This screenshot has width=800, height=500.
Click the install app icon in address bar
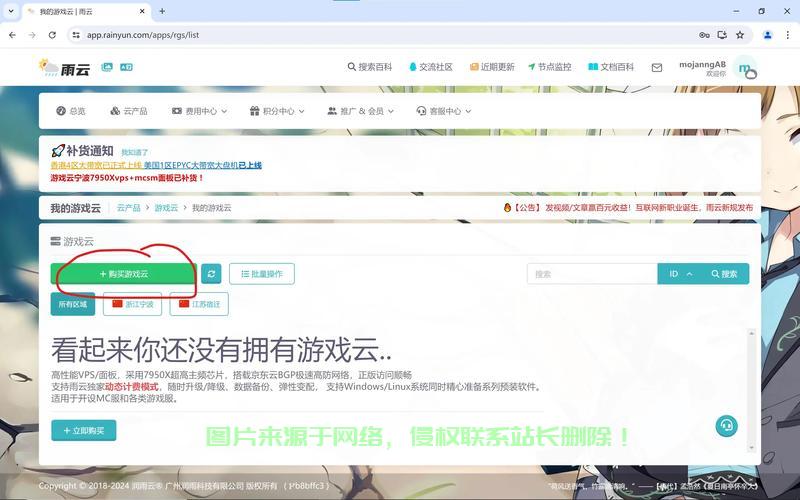[x=722, y=35]
